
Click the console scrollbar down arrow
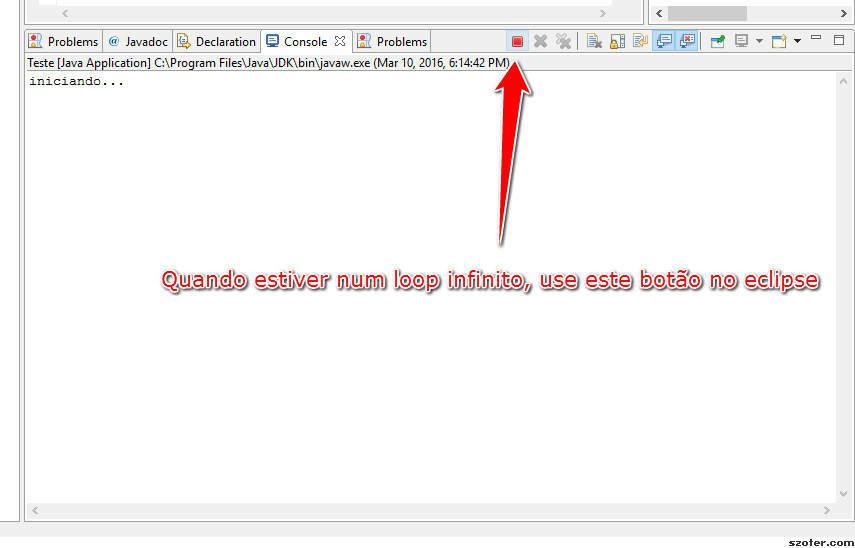point(844,493)
